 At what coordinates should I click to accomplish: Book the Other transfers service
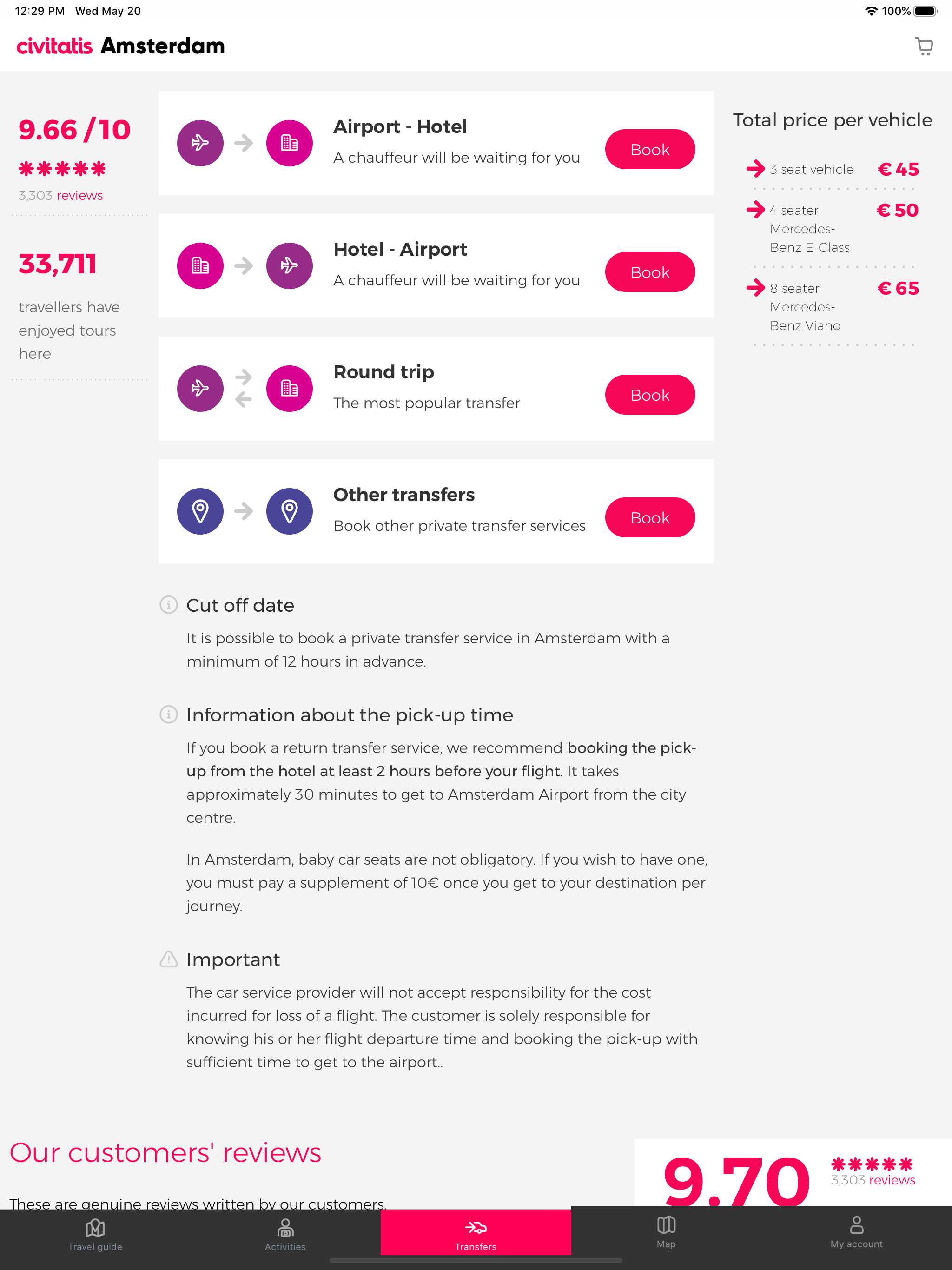(649, 517)
